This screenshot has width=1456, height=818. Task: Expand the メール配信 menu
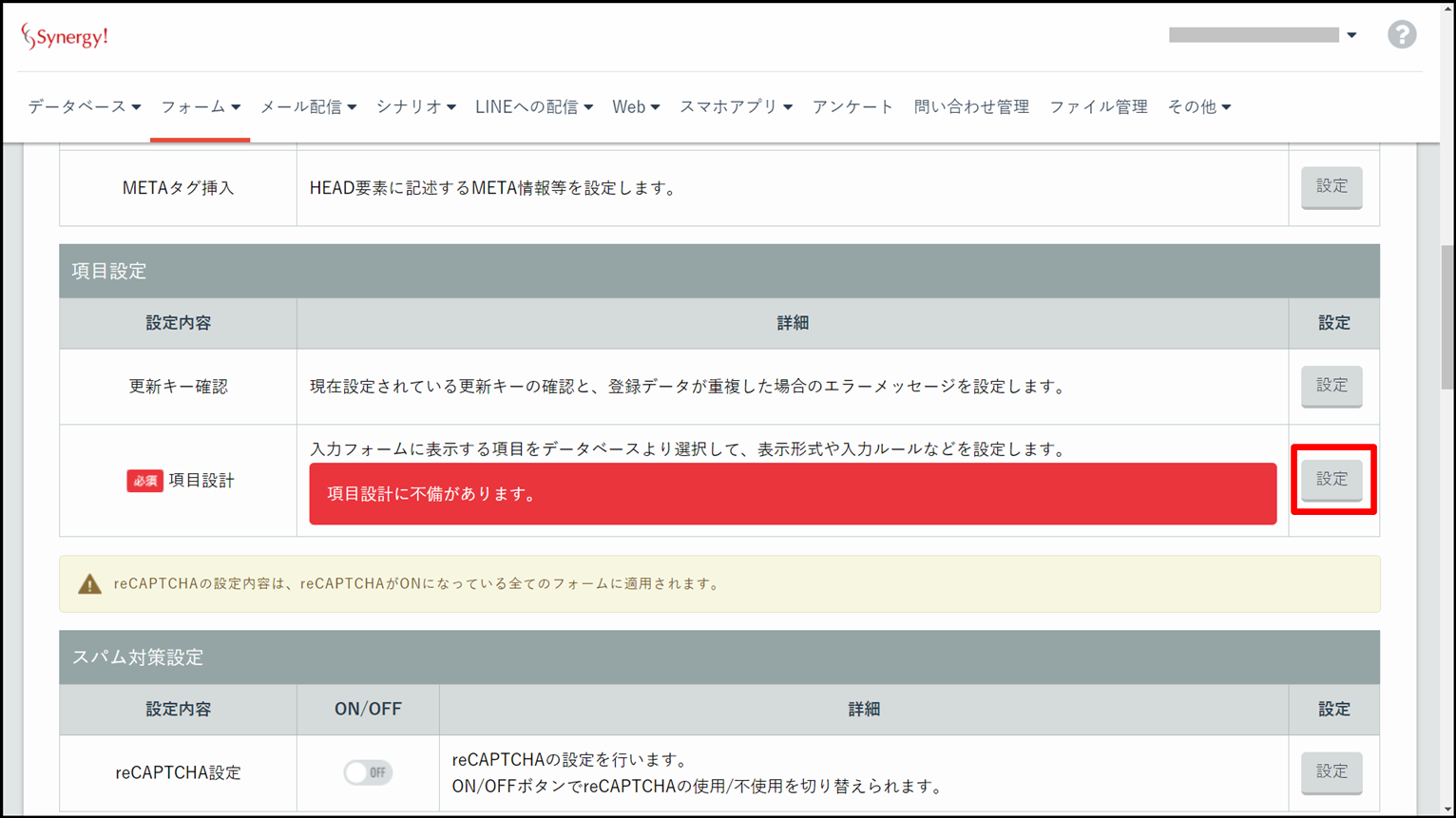[308, 107]
